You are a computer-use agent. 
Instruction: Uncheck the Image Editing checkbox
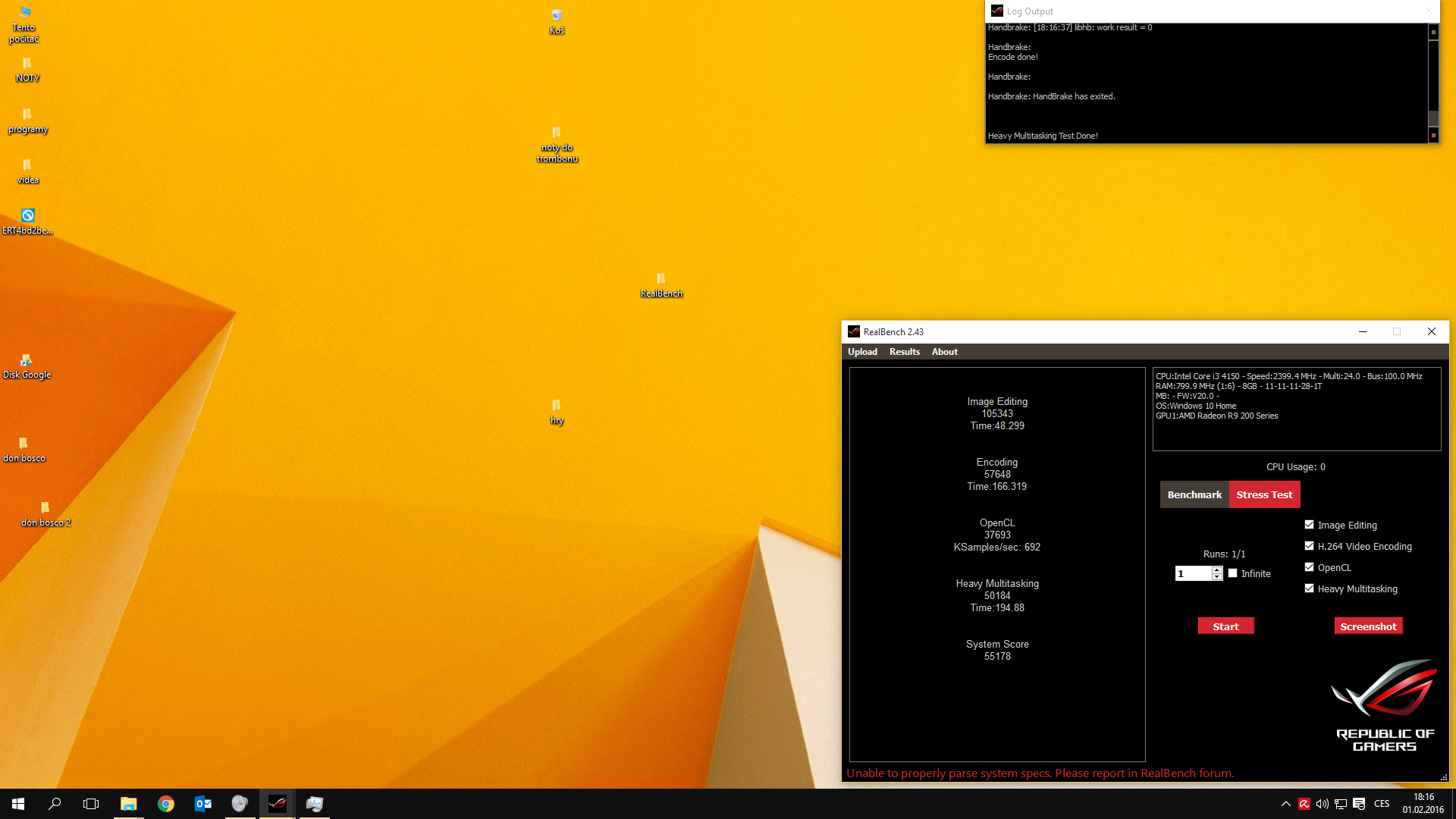pos(1309,525)
